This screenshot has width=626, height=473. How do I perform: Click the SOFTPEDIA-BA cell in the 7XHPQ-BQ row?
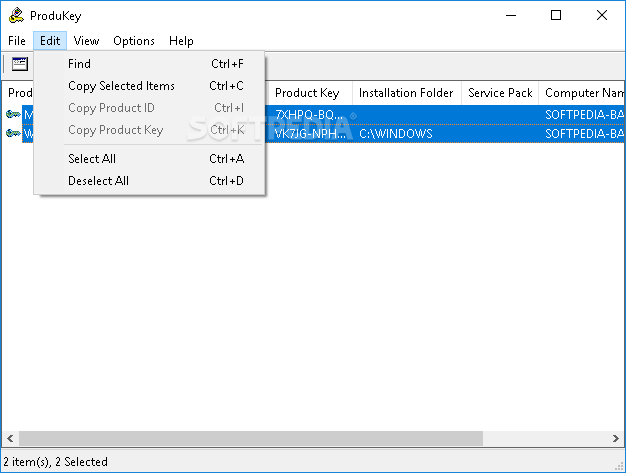point(584,115)
